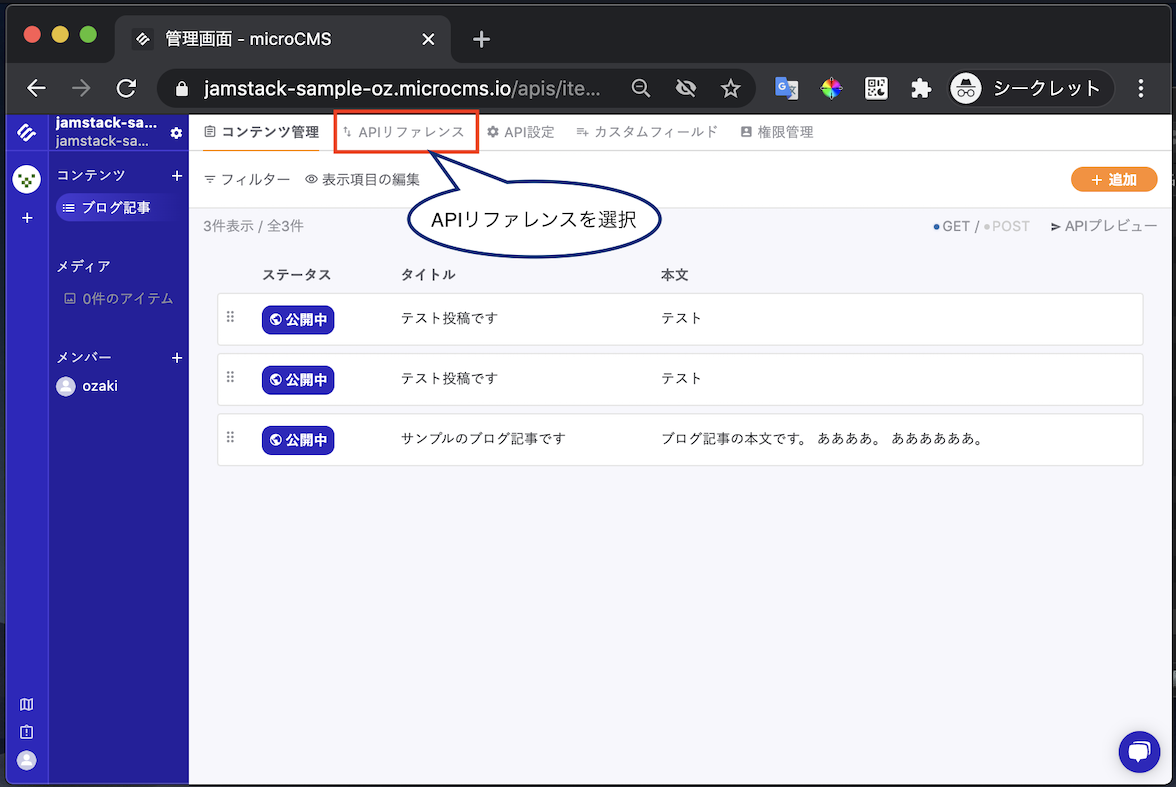The height and width of the screenshot is (787, 1176).
Task: Open the announcements icon in bottom sidebar
Action: pyautogui.click(x=26, y=731)
